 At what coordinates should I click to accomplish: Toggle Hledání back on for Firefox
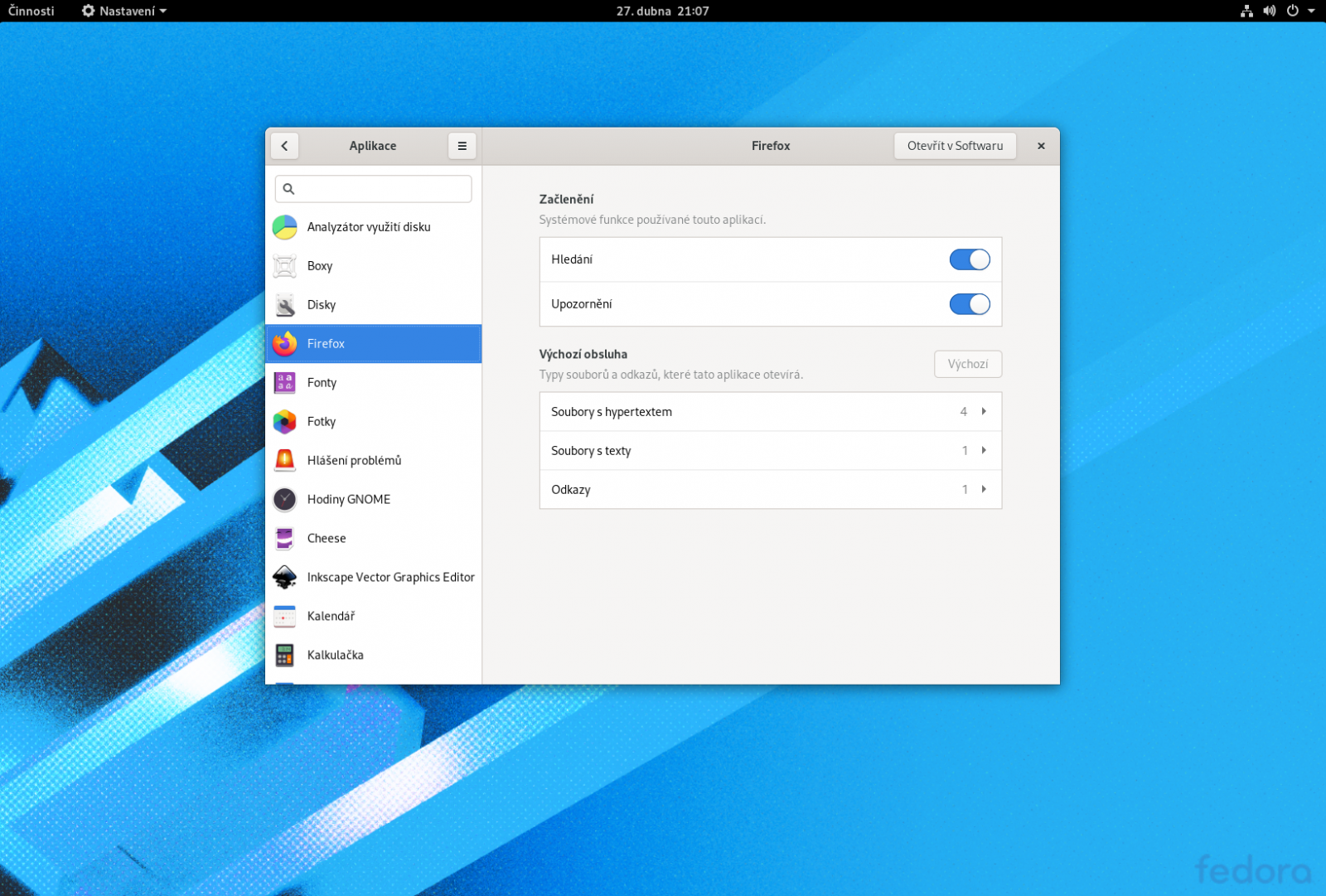[969, 259]
